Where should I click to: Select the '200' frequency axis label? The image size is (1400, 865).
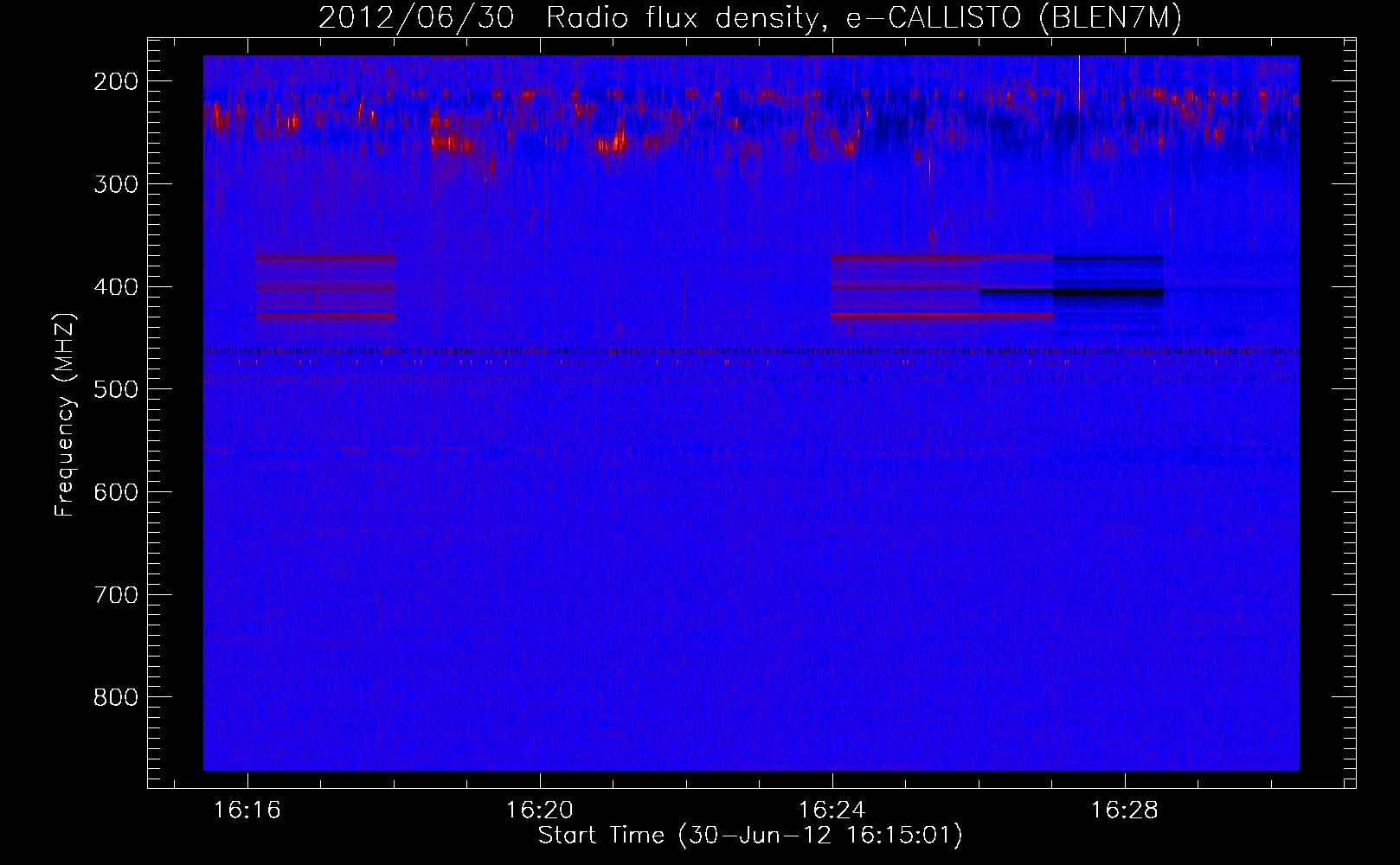point(115,82)
